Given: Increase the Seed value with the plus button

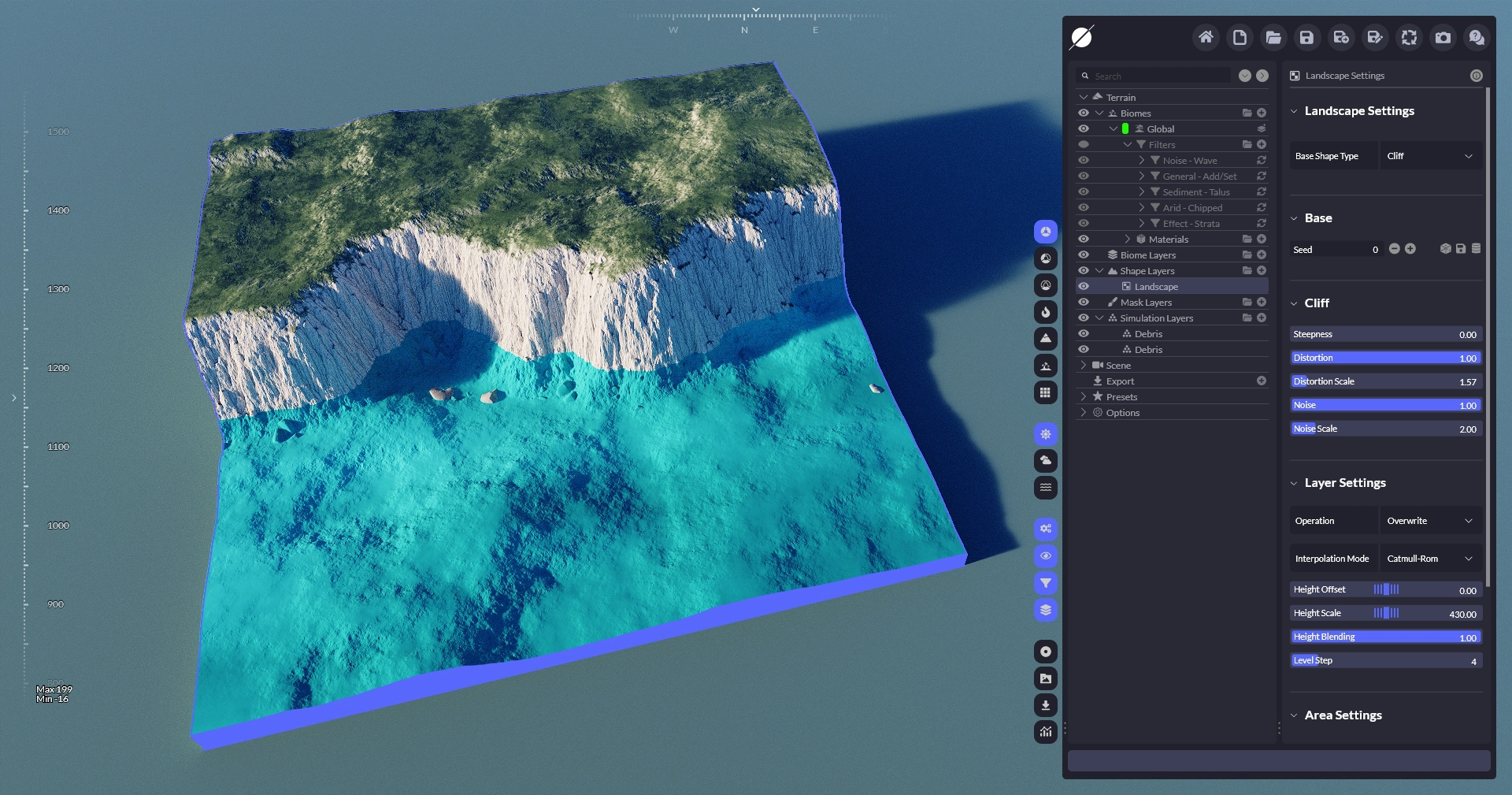Looking at the screenshot, I should [x=1410, y=249].
